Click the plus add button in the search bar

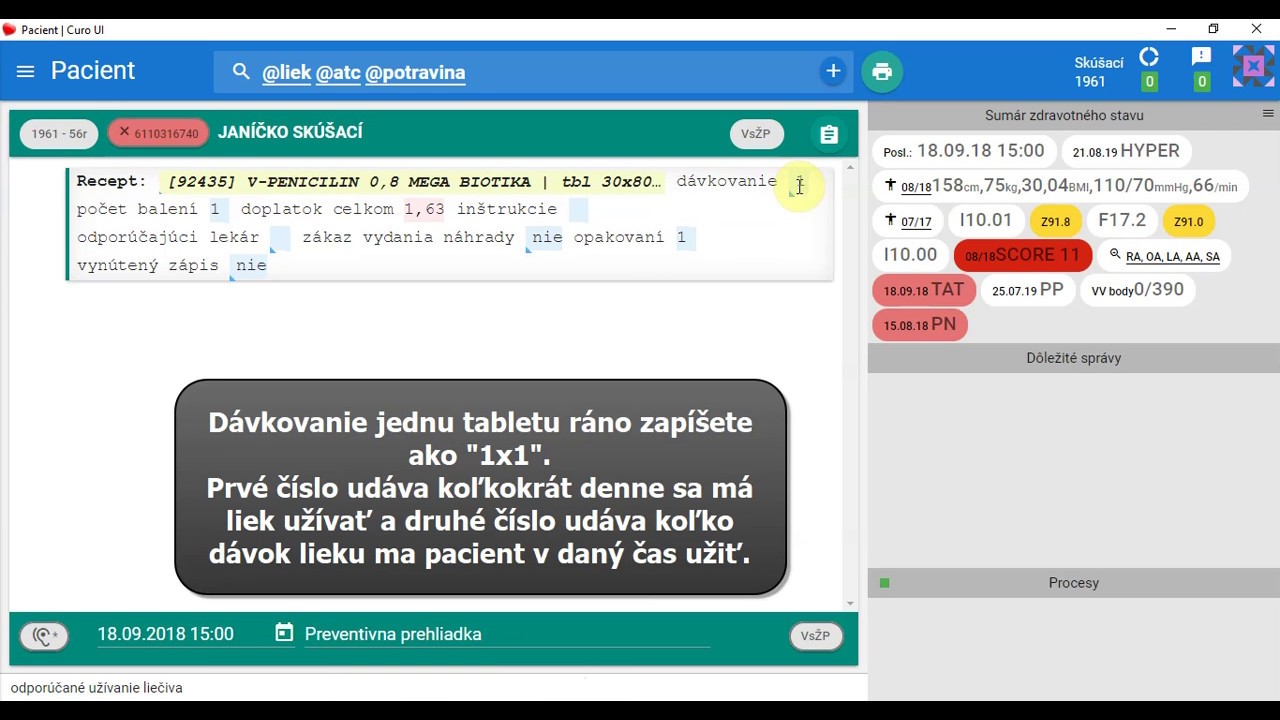click(833, 71)
